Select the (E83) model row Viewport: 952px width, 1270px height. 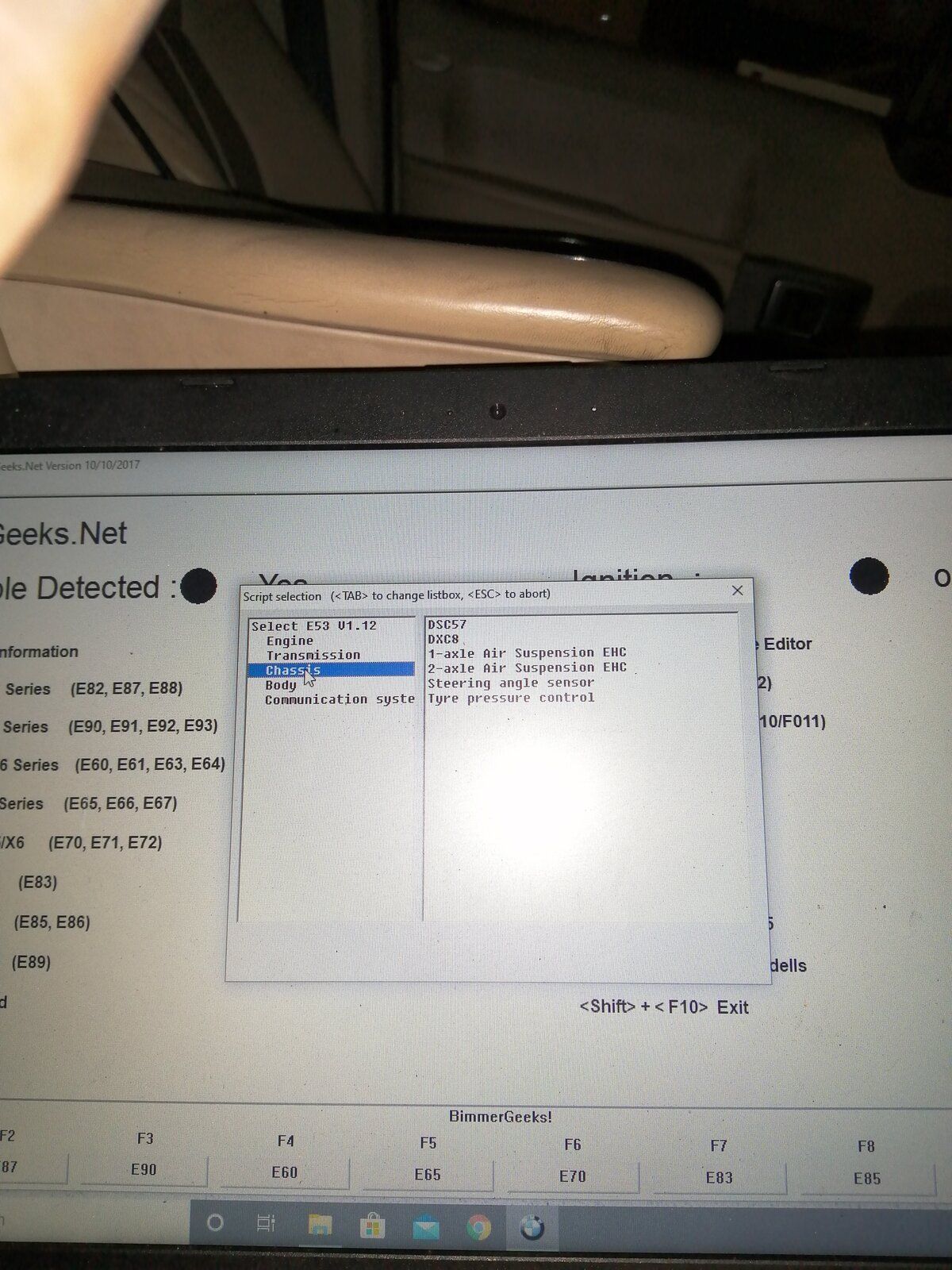click(37, 882)
